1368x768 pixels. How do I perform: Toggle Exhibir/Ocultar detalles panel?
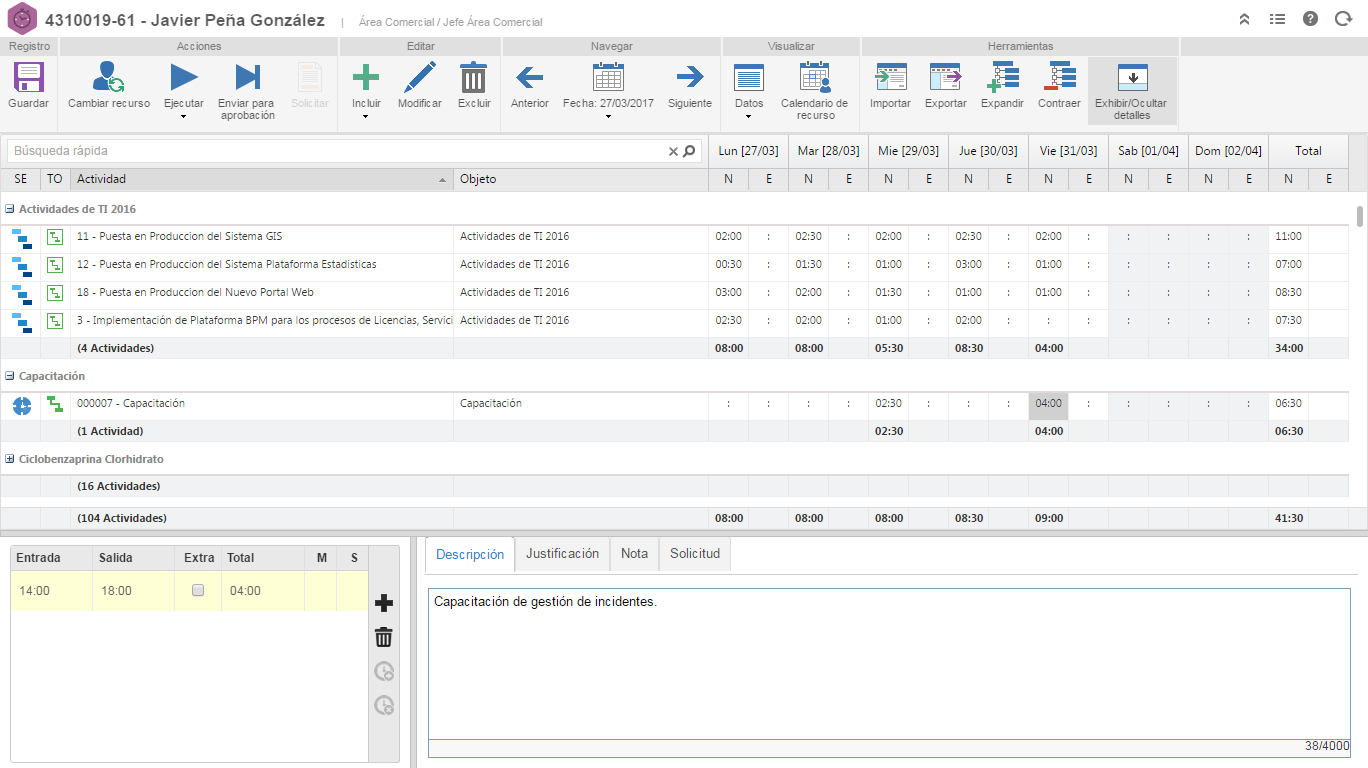coord(1132,78)
